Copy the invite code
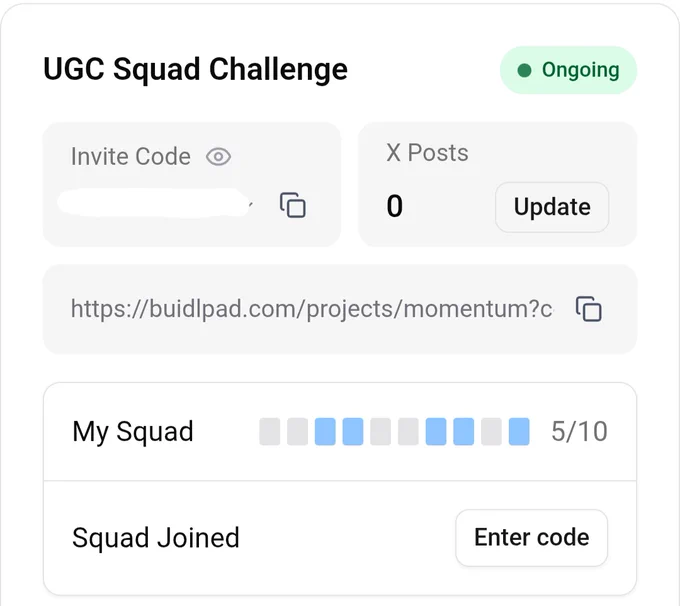This screenshot has width=680, height=606. click(293, 205)
